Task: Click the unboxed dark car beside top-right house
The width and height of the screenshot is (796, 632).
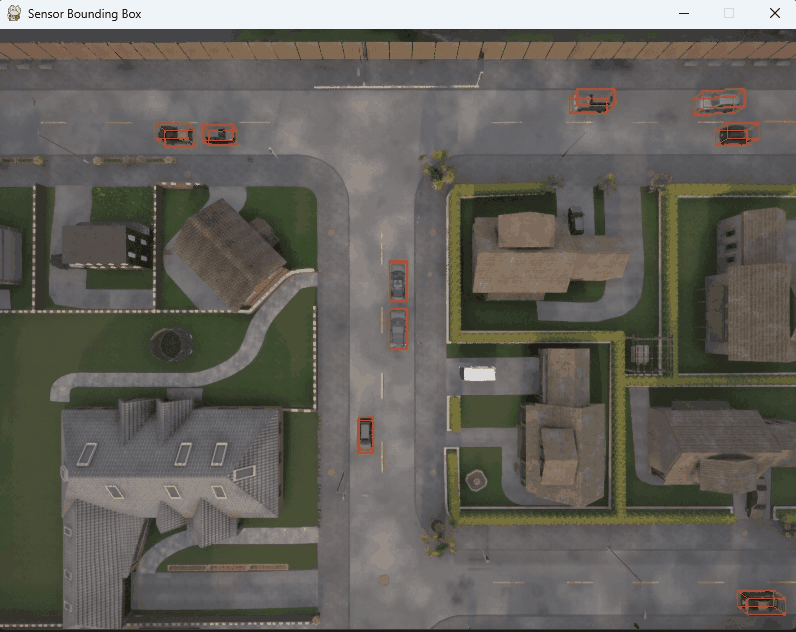Action: 575,219
